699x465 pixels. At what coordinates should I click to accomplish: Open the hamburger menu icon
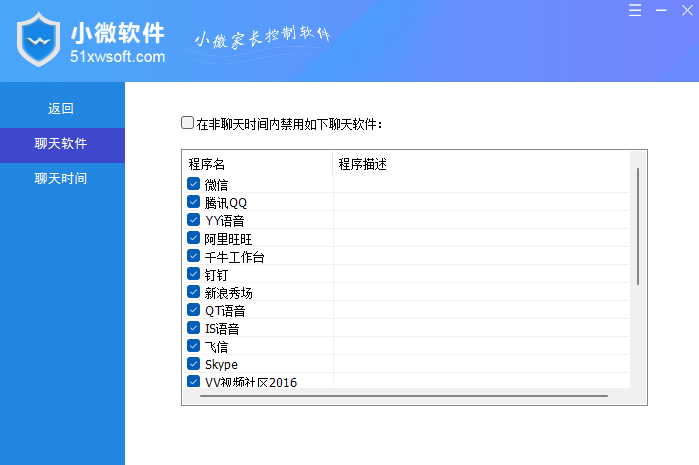635,10
